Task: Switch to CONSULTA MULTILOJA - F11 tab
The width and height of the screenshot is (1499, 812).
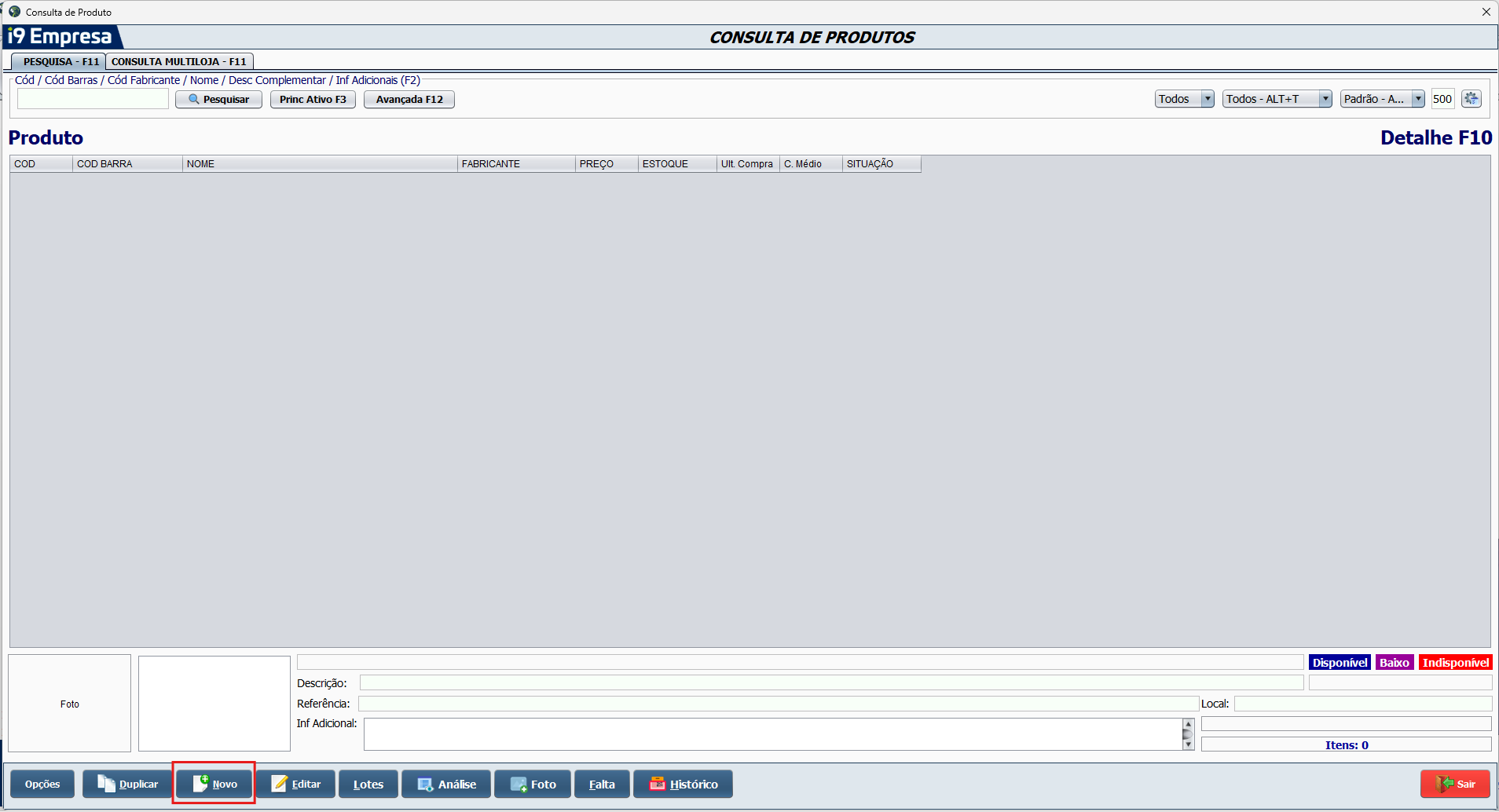Action: click(x=179, y=61)
